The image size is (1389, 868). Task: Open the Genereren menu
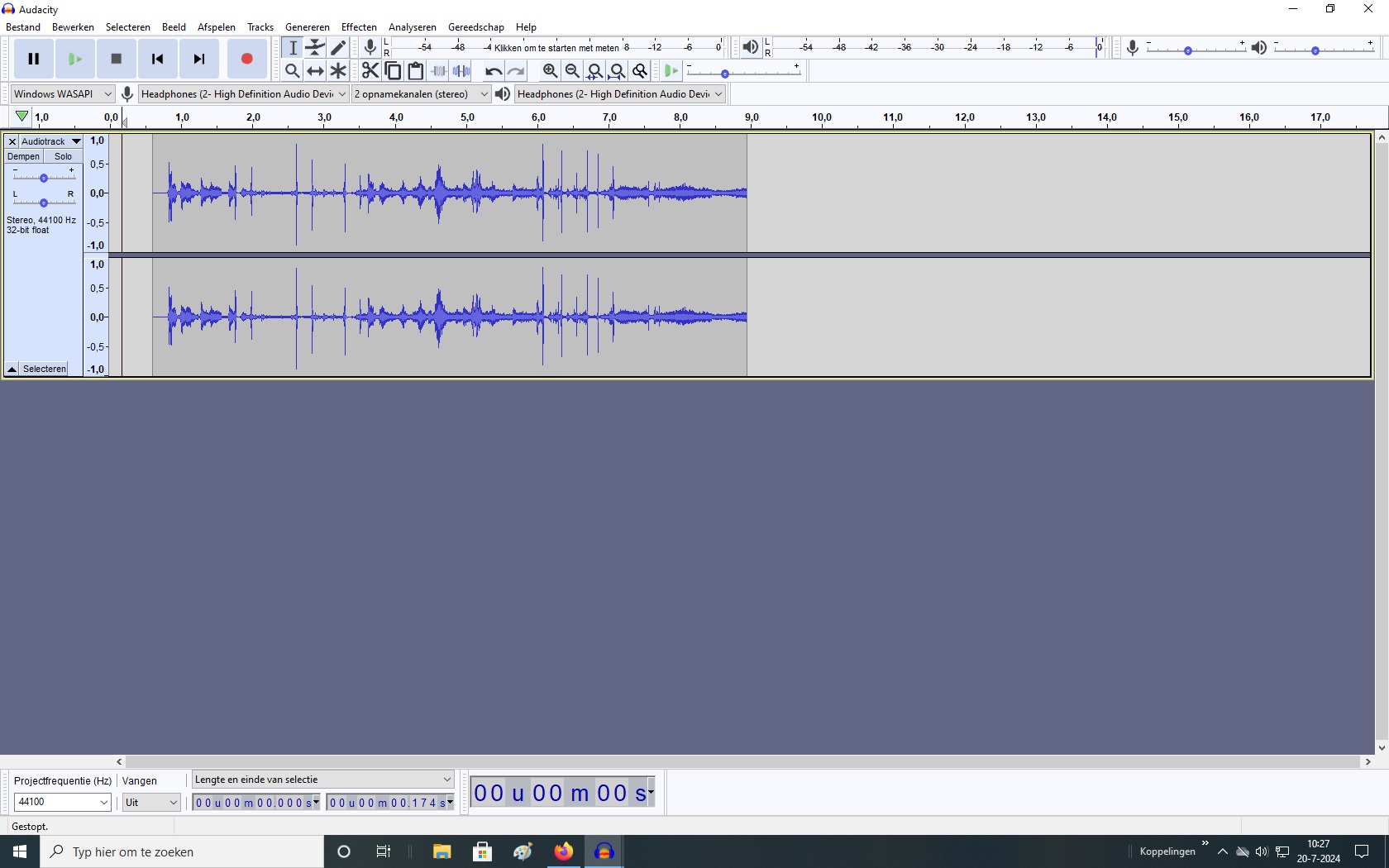[x=307, y=27]
